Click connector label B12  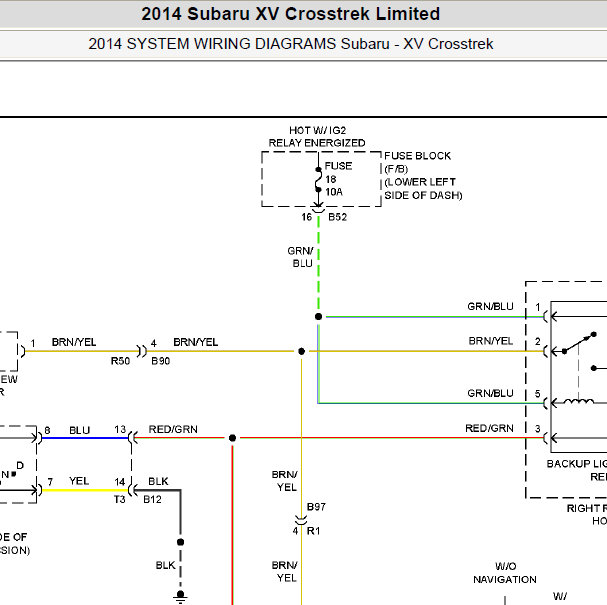pos(152,499)
